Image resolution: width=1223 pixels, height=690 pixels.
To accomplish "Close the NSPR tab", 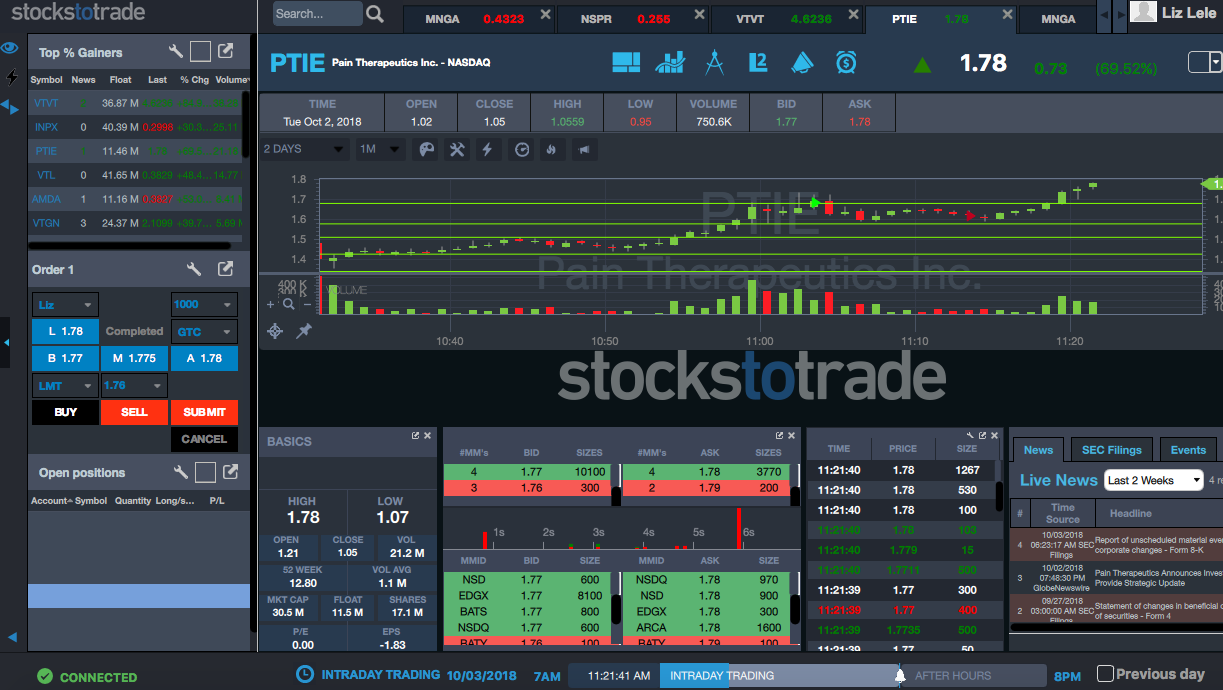I will tap(697, 15).
